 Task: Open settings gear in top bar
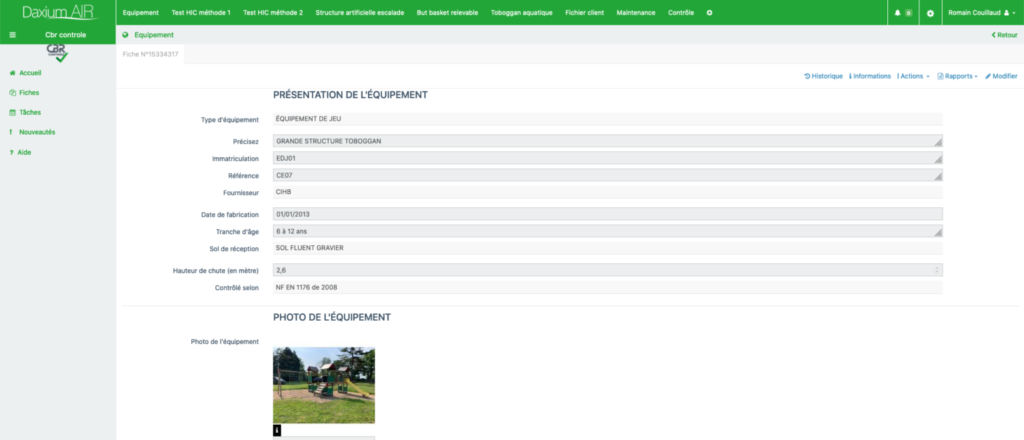pyautogui.click(x=931, y=13)
